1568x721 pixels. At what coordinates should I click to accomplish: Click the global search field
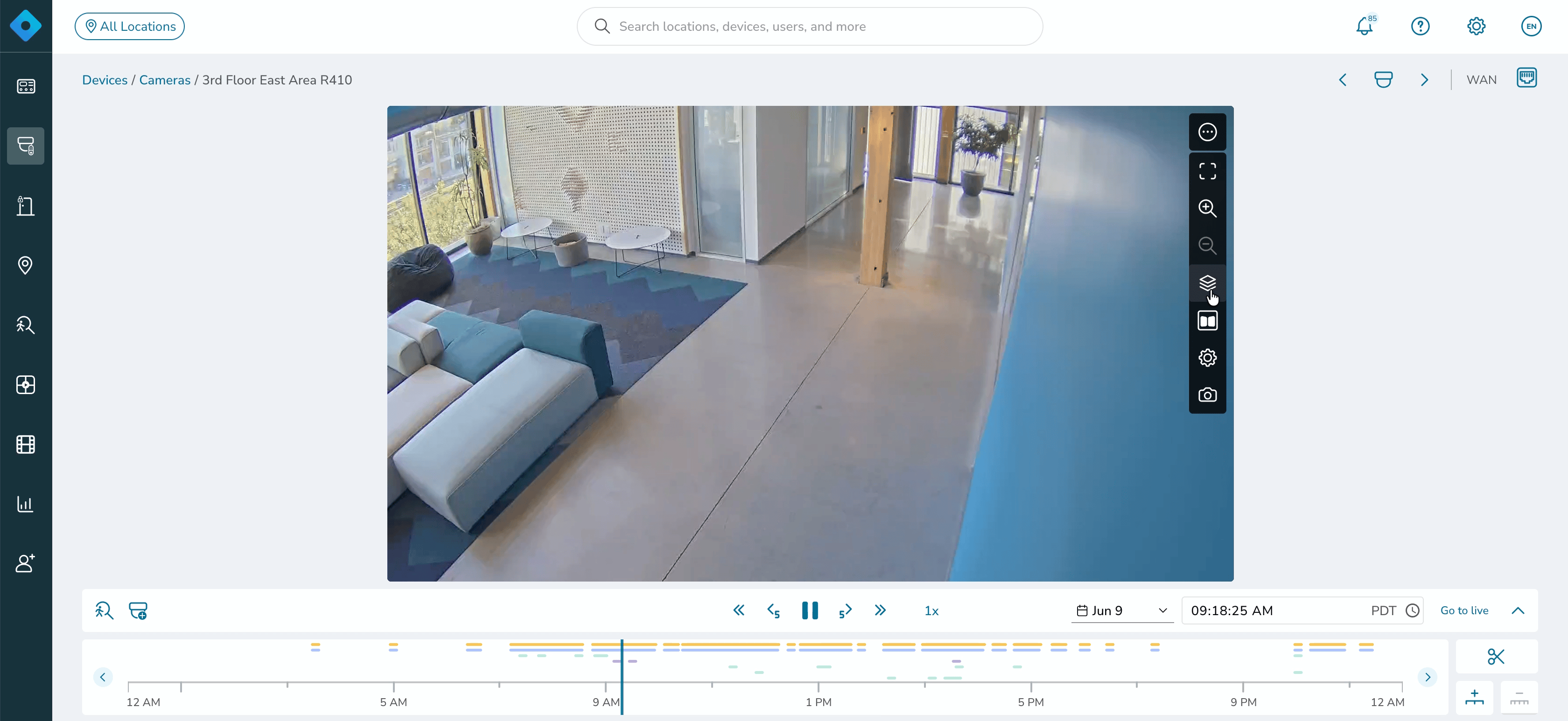810,26
